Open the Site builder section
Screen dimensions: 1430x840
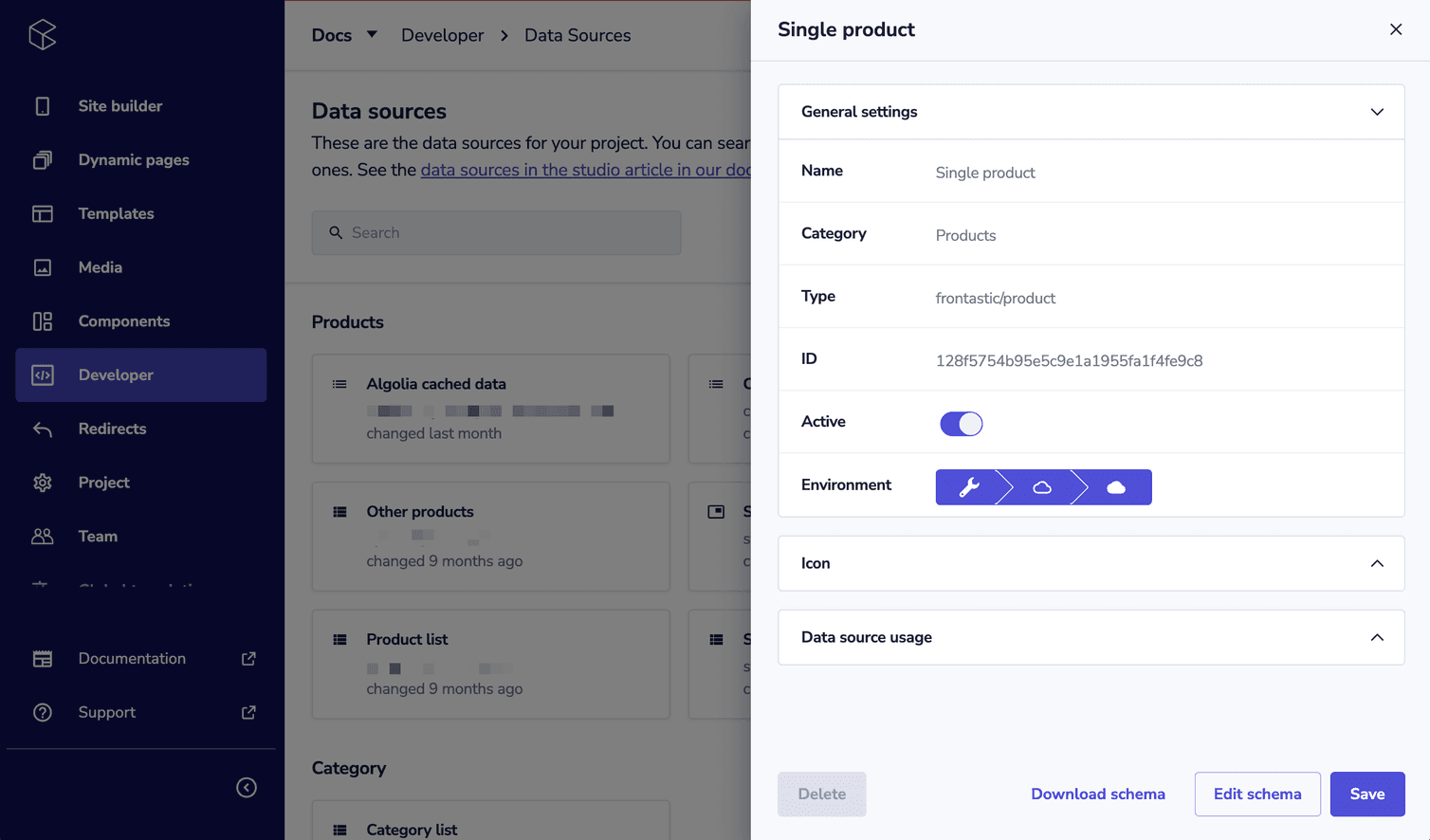tap(42, 105)
